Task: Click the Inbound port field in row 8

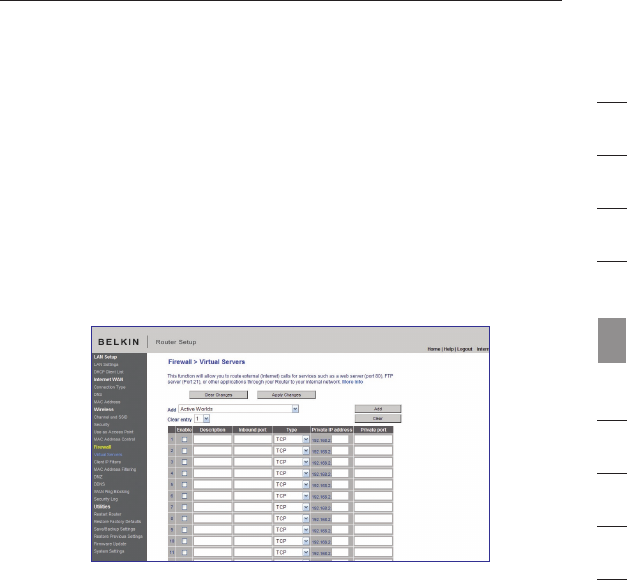Action: (253, 518)
